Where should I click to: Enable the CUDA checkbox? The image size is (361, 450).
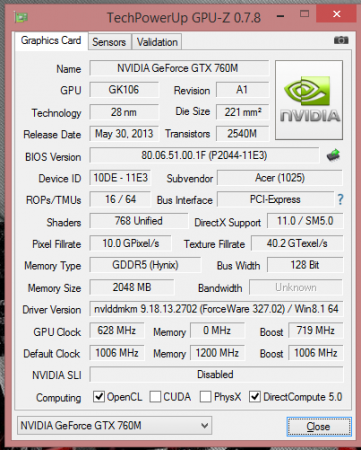pyautogui.click(x=155, y=397)
